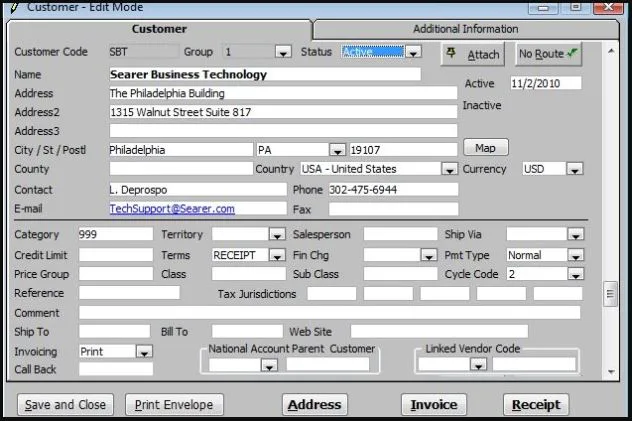Click the pencil icon in title bar
This screenshot has height=421, width=632.
[15, 7]
